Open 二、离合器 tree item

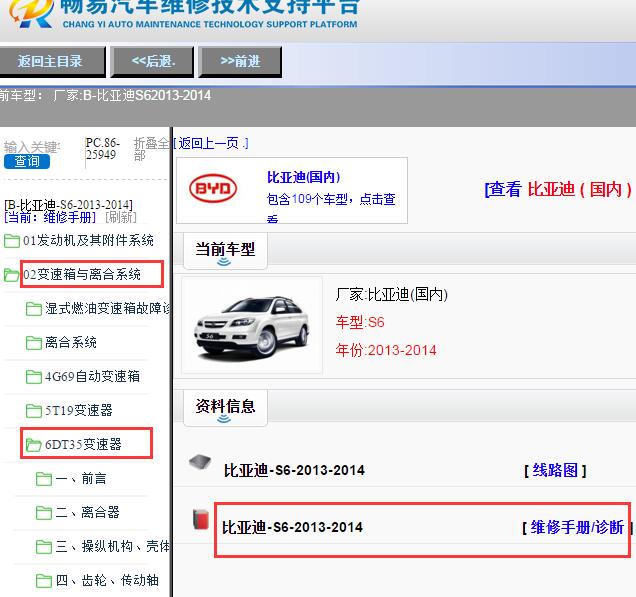87,513
